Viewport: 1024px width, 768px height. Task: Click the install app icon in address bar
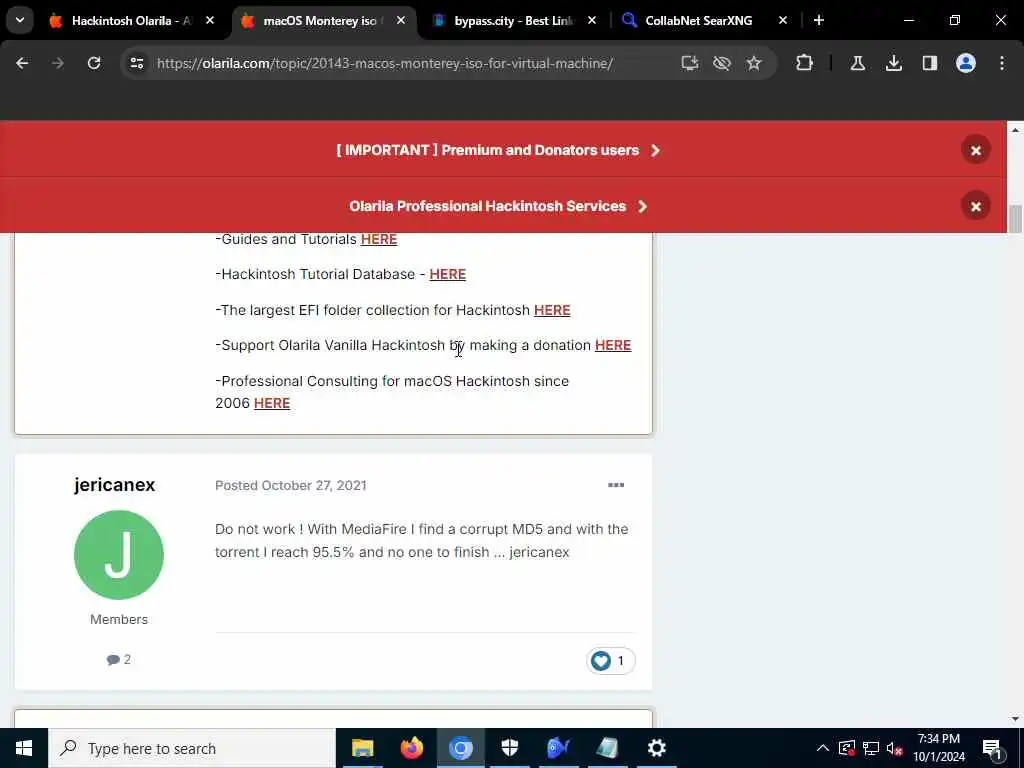(x=690, y=63)
